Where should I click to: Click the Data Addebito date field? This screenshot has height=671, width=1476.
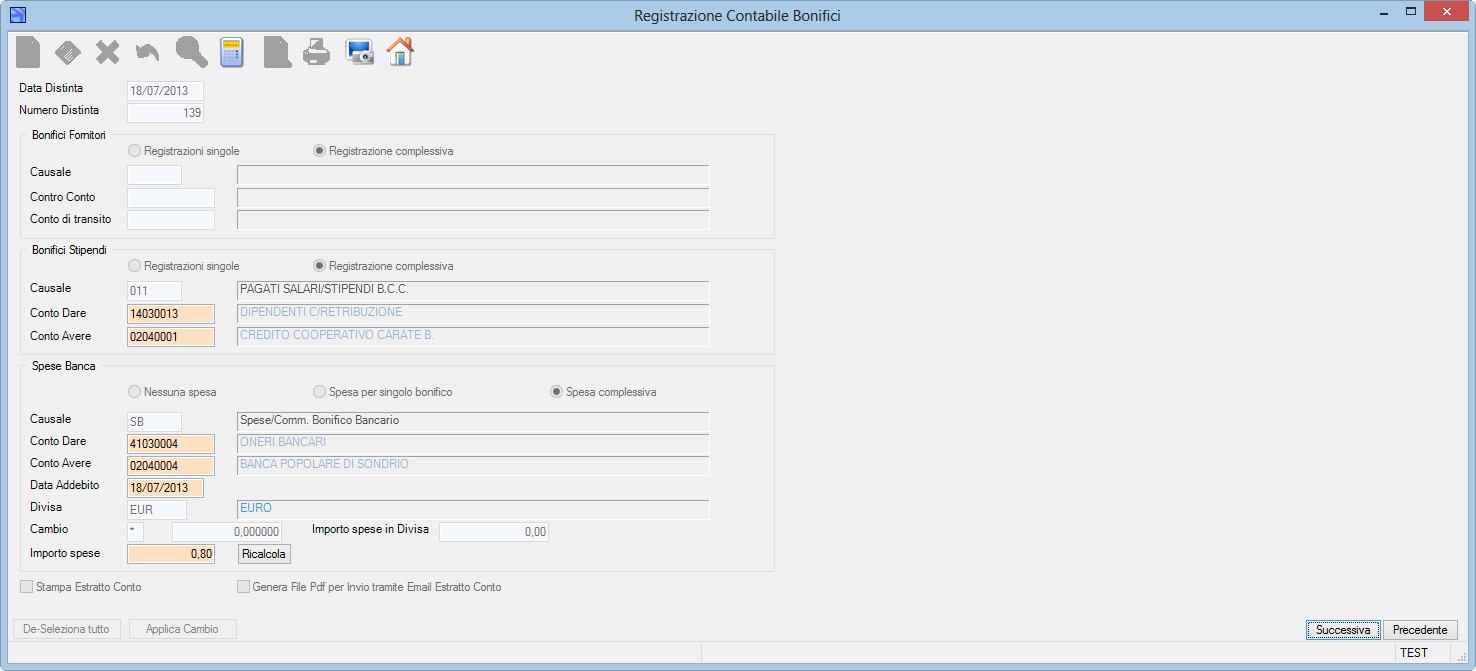pyautogui.click(x=165, y=488)
